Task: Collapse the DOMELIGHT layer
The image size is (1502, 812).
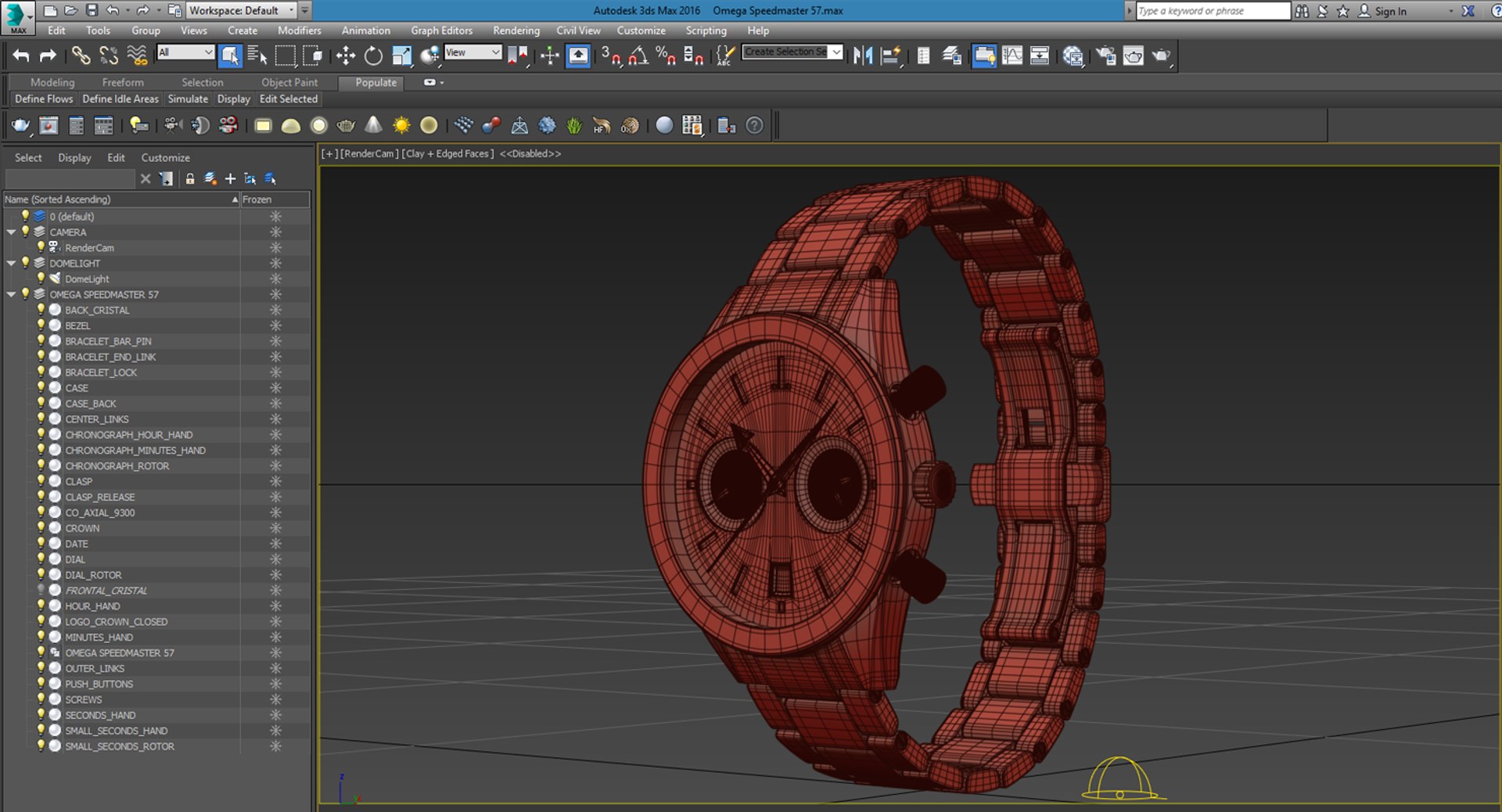Action: (11, 264)
